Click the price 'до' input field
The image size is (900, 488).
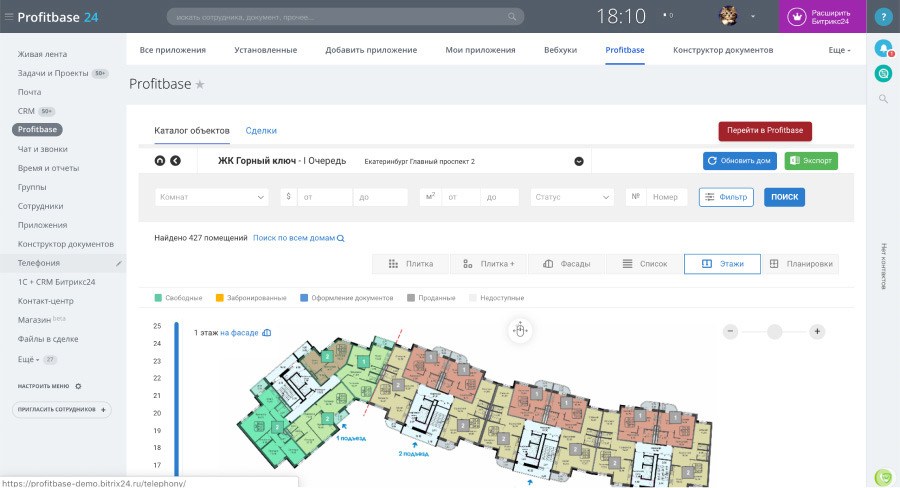[x=381, y=197]
